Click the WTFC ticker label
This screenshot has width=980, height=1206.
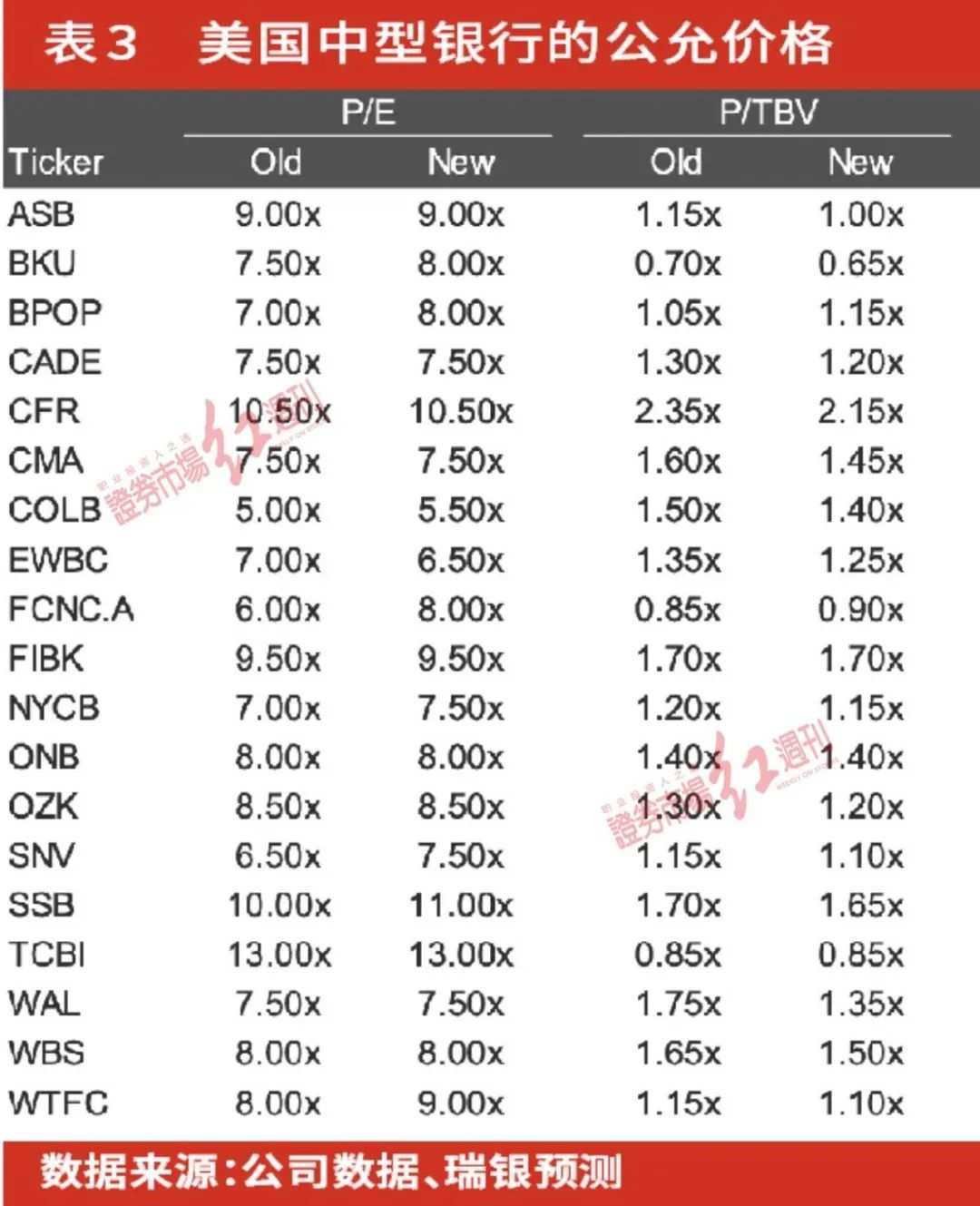[x=58, y=1103]
